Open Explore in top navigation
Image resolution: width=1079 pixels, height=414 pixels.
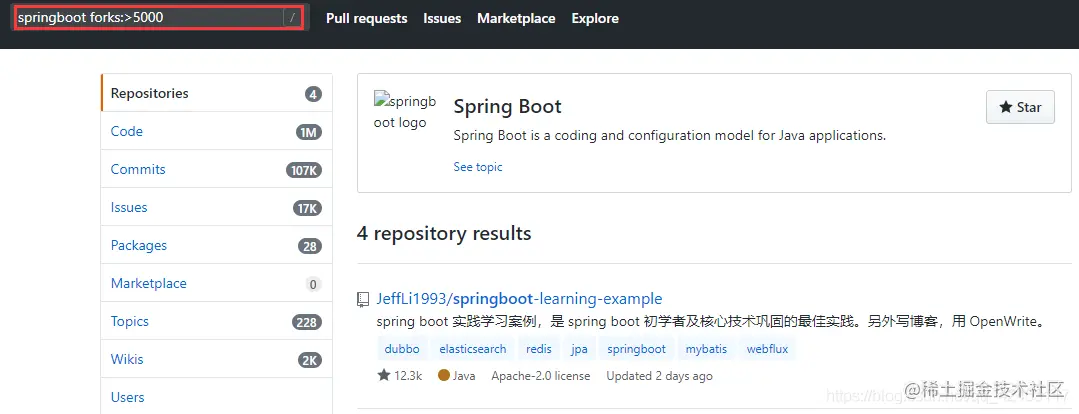595,19
